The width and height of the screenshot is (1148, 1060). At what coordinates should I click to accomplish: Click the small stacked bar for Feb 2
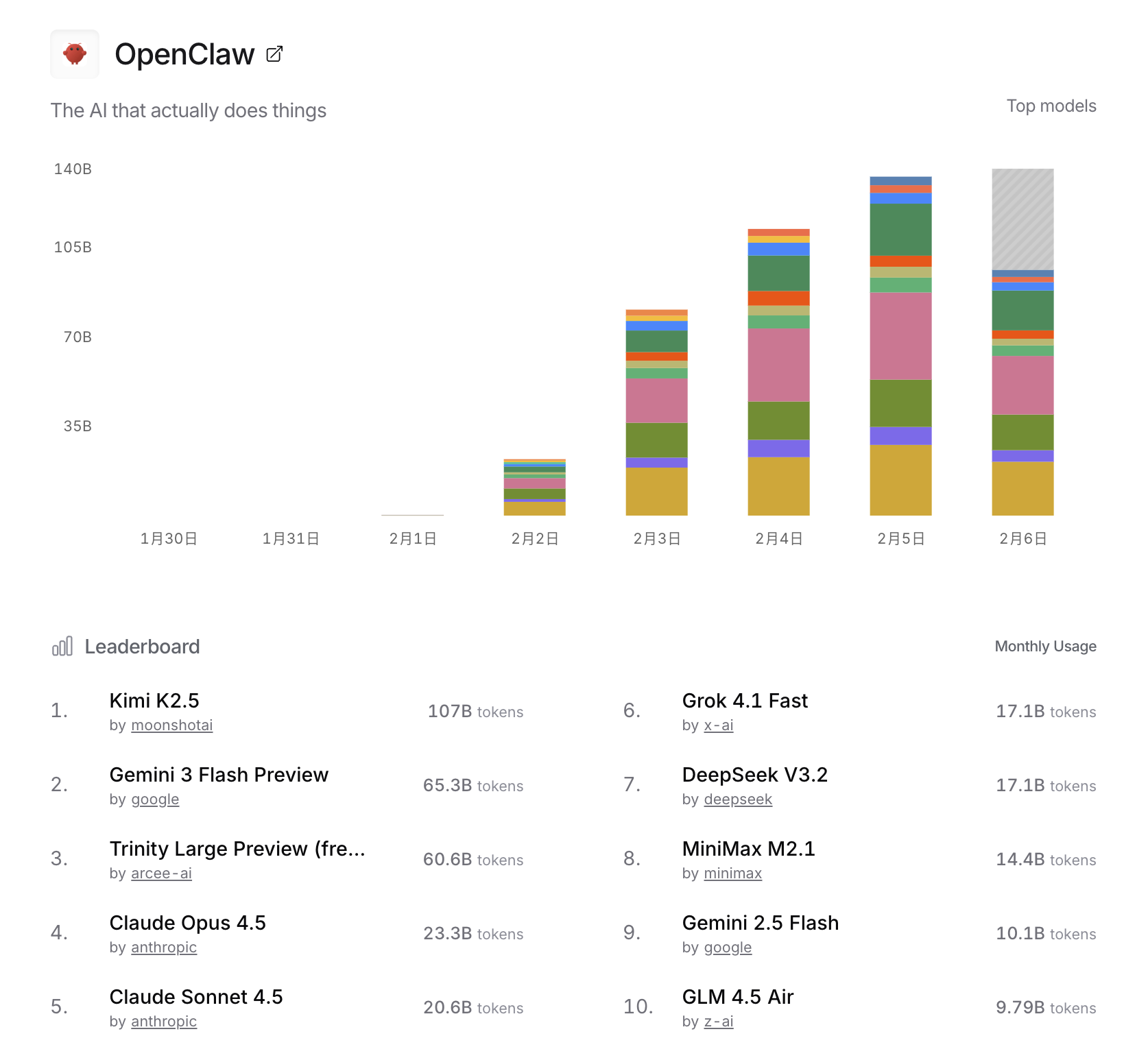[x=534, y=487]
